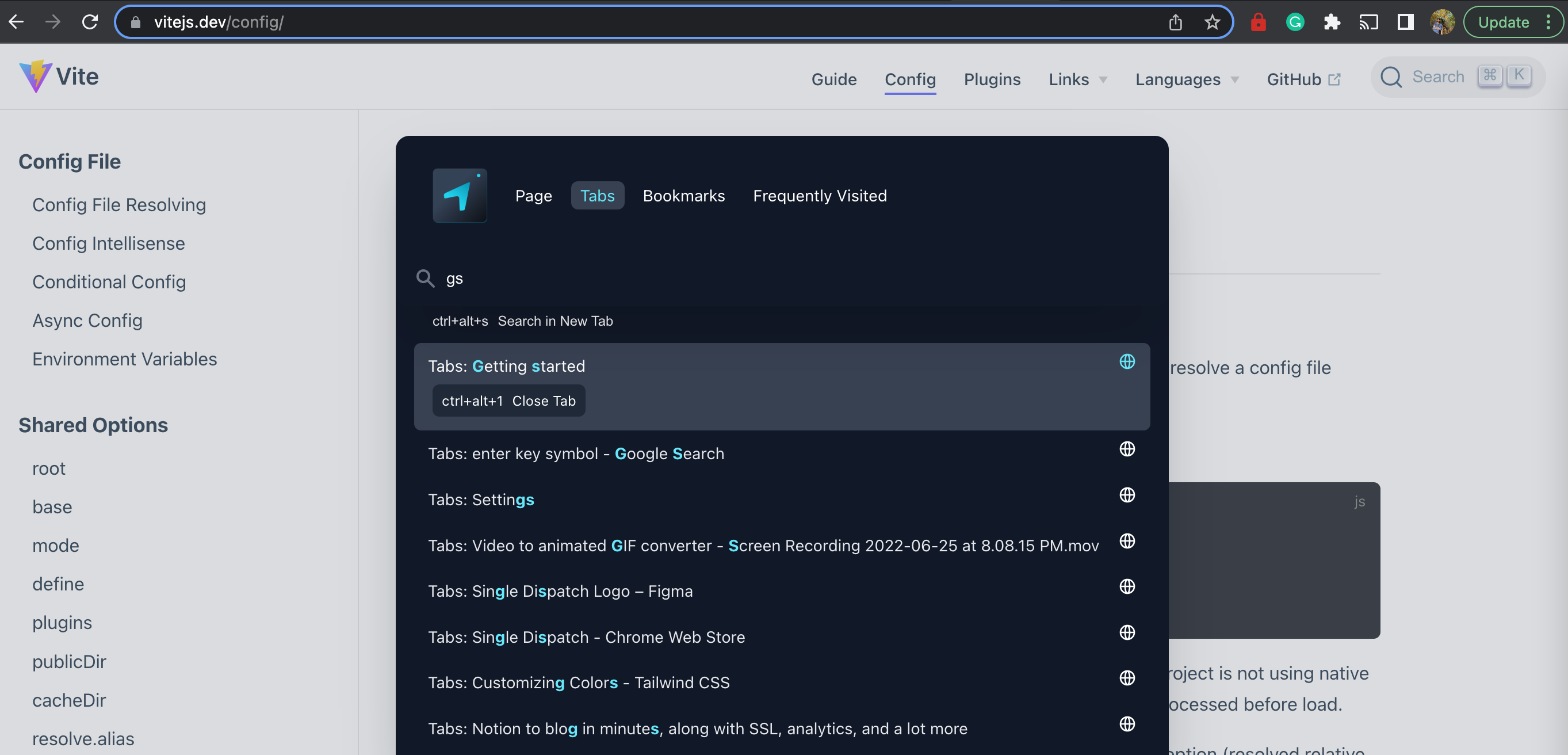Switch to the Frequently Visited tab
The height and width of the screenshot is (755, 1568).
(819, 196)
